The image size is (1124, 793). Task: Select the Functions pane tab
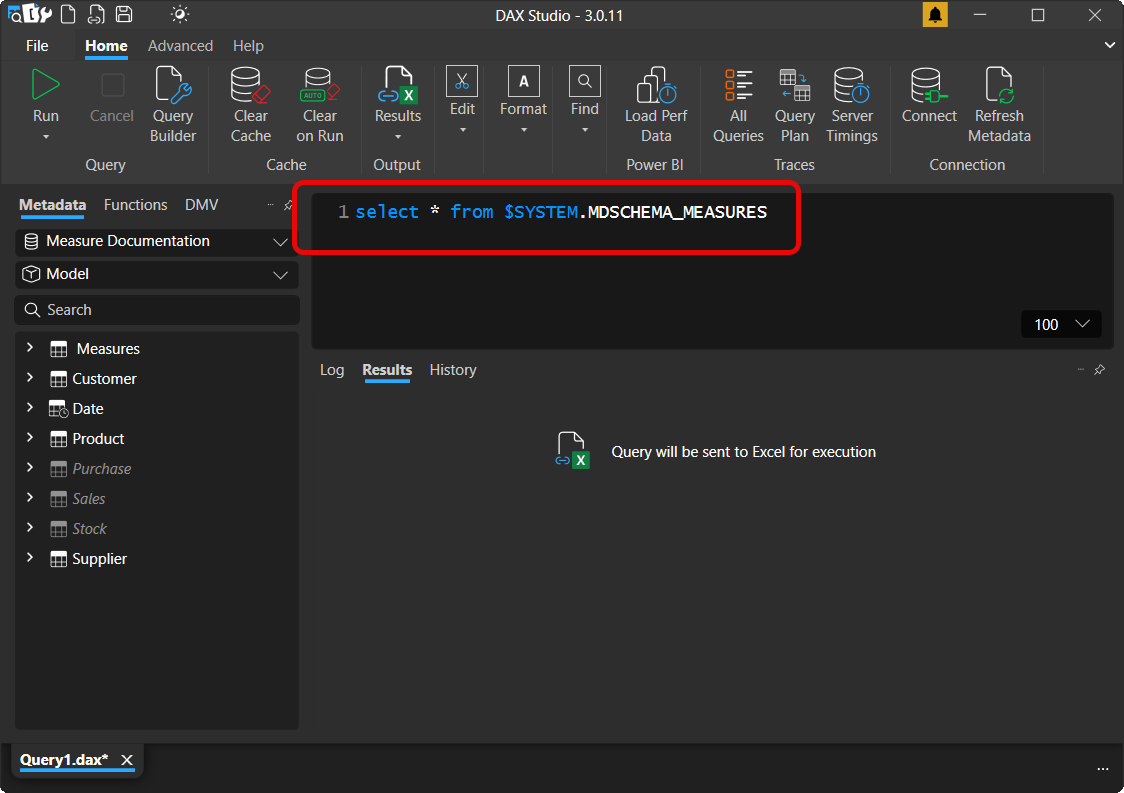135,205
